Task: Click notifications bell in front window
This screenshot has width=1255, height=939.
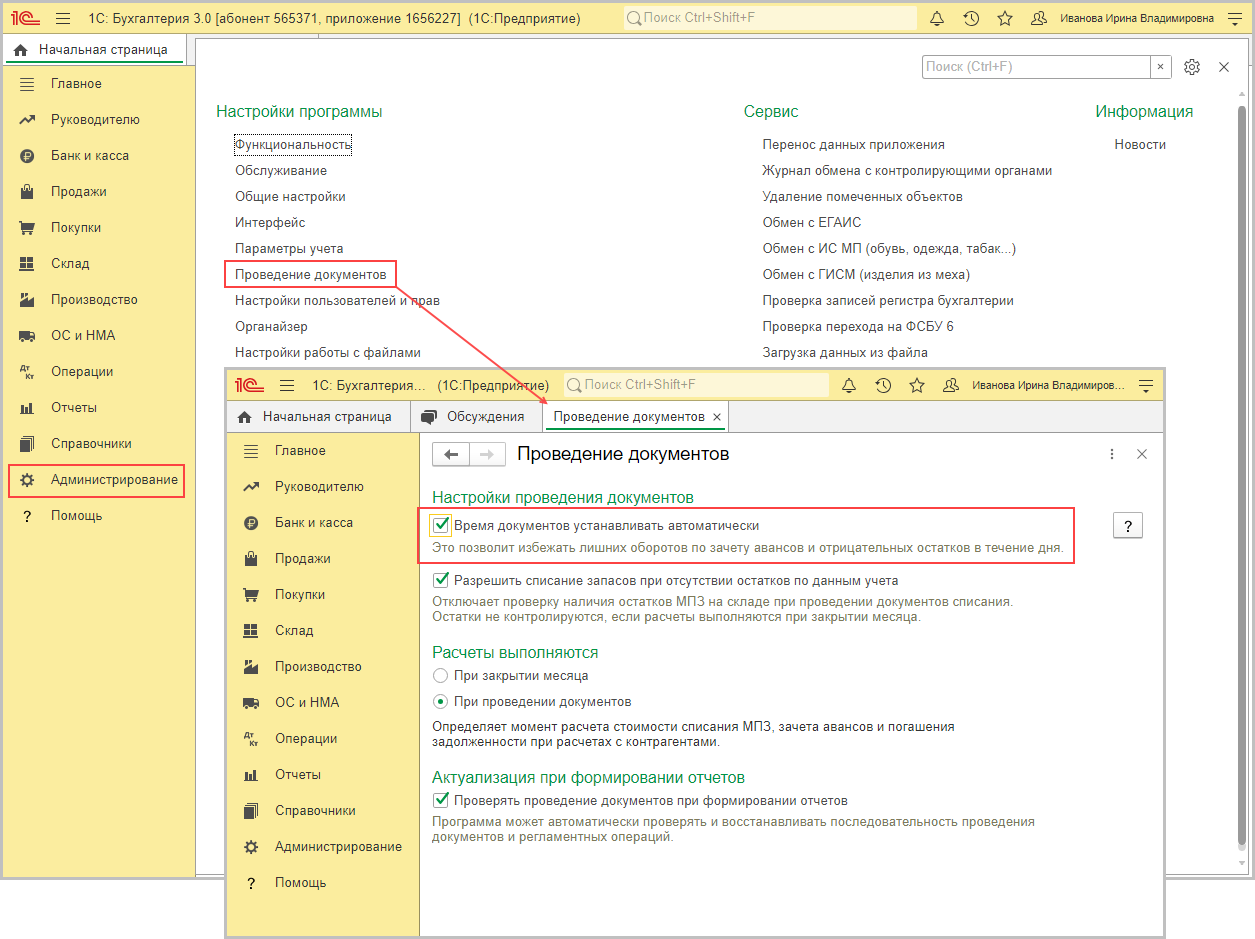Action: (849, 385)
